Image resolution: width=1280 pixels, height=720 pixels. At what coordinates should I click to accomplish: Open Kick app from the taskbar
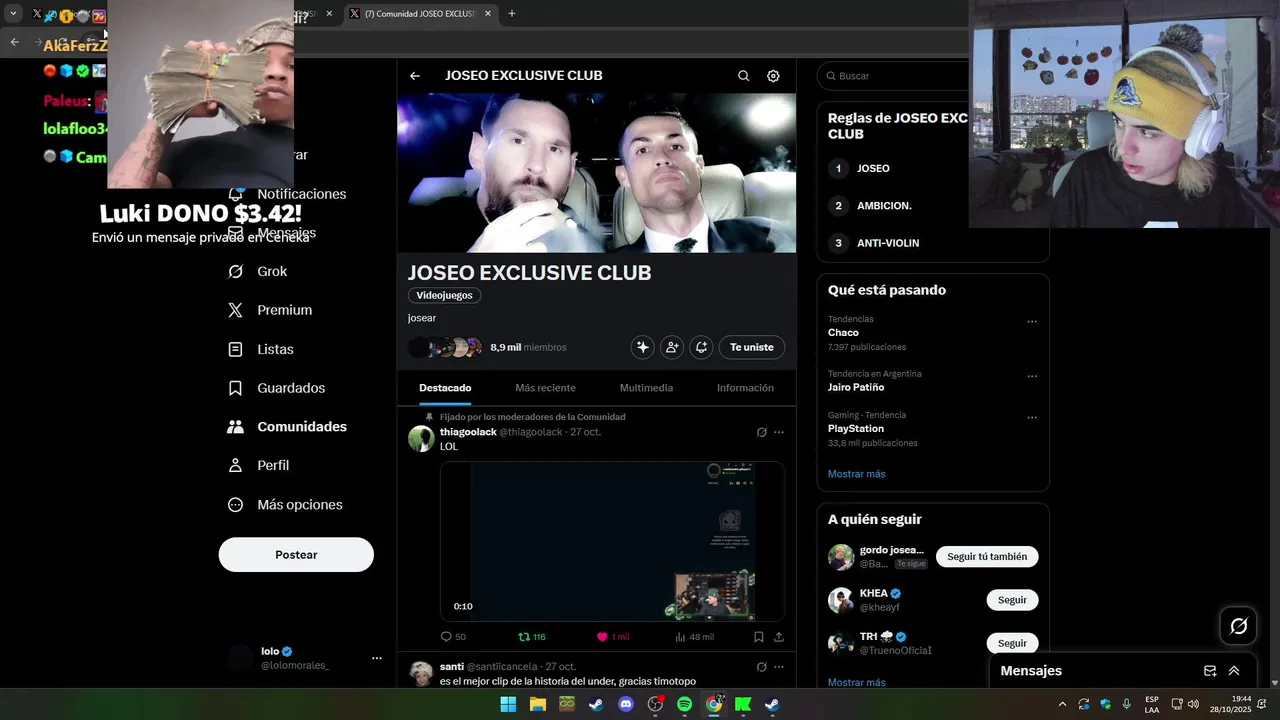point(743,704)
